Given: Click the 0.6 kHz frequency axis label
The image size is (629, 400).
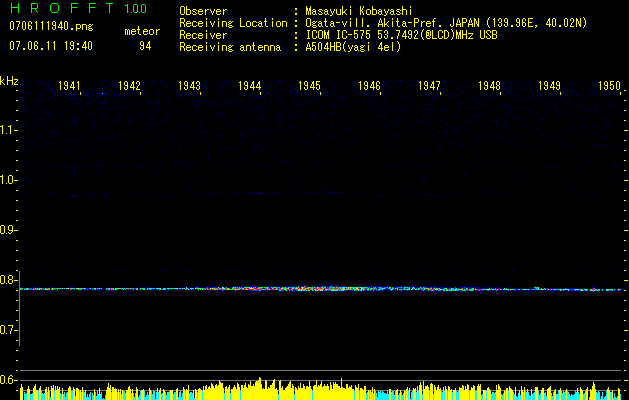Looking at the screenshot, I should click(x=8, y=380).
